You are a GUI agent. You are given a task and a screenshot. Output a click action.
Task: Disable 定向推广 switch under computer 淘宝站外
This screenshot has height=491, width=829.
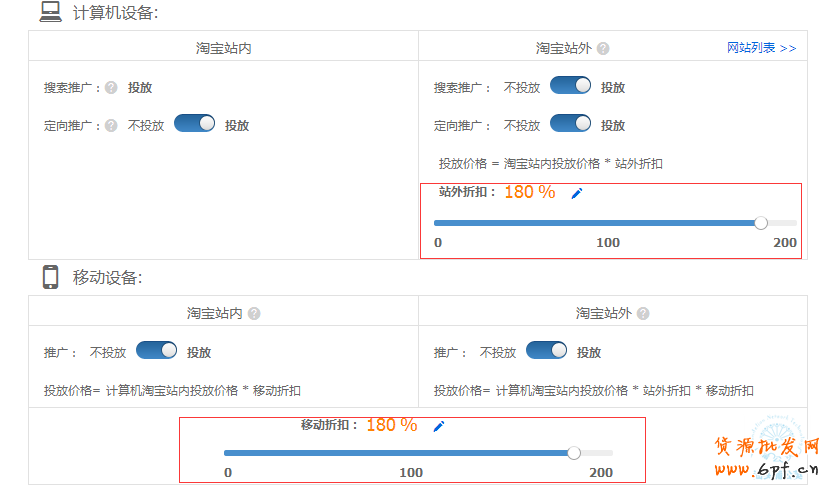tap(570, 124)
